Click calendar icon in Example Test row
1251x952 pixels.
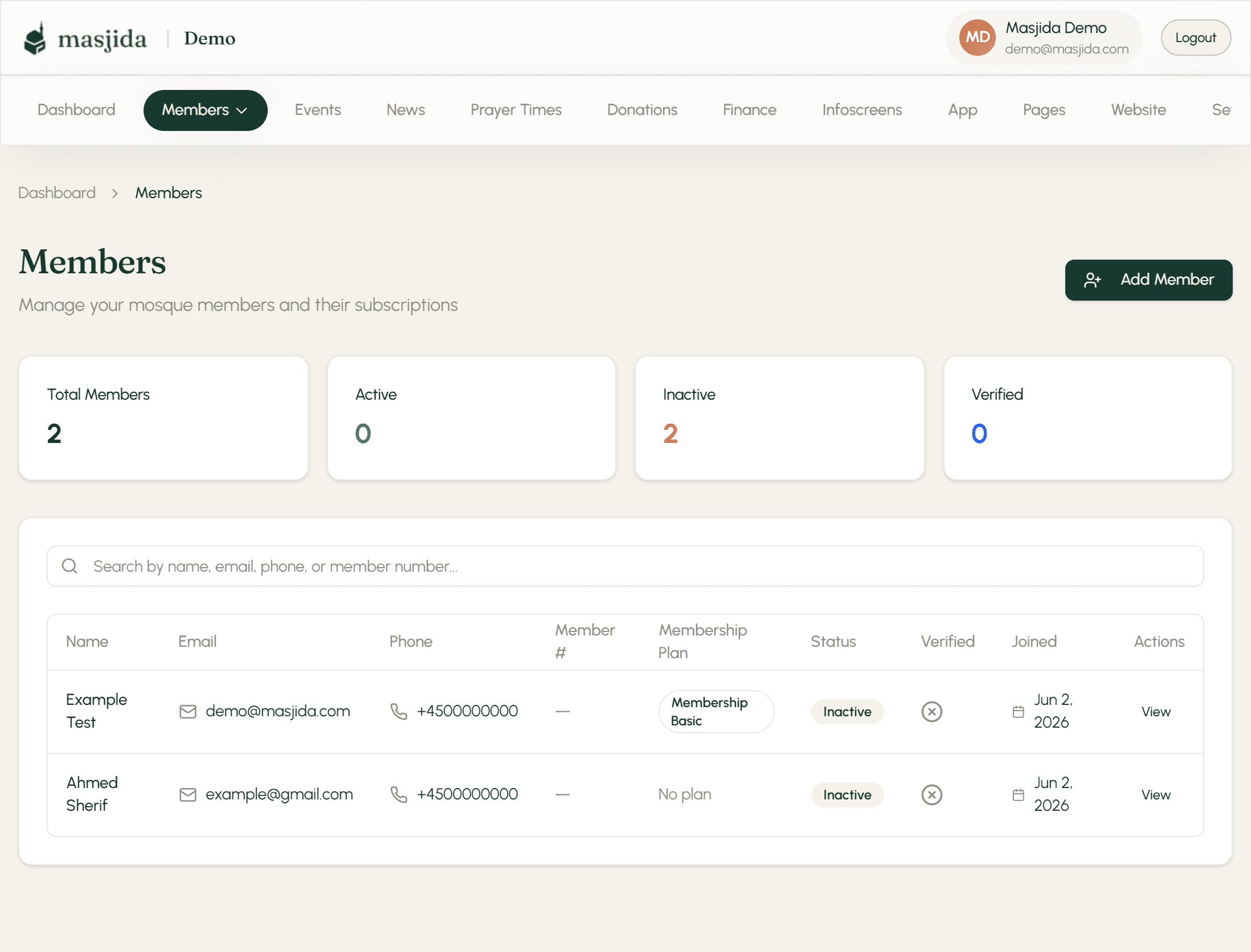1019,712
